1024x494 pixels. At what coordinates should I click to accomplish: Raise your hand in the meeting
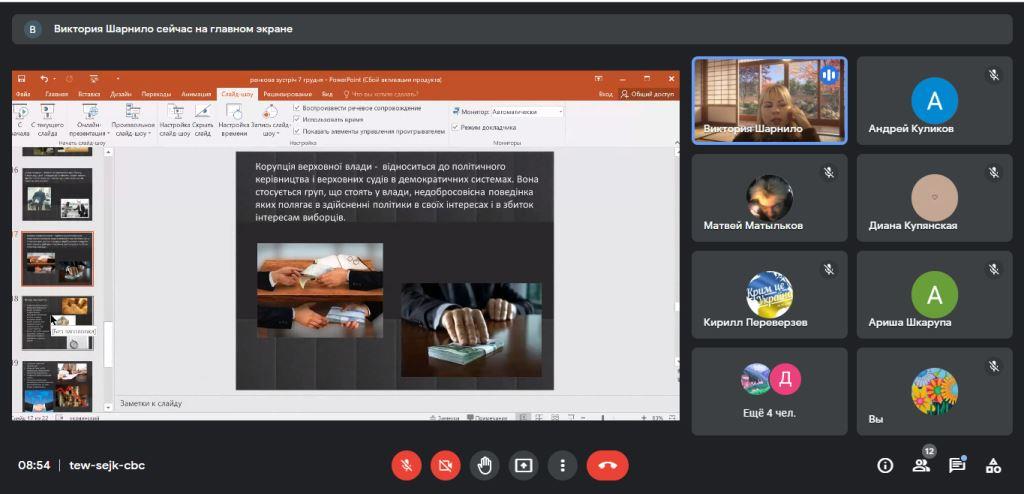484,465
